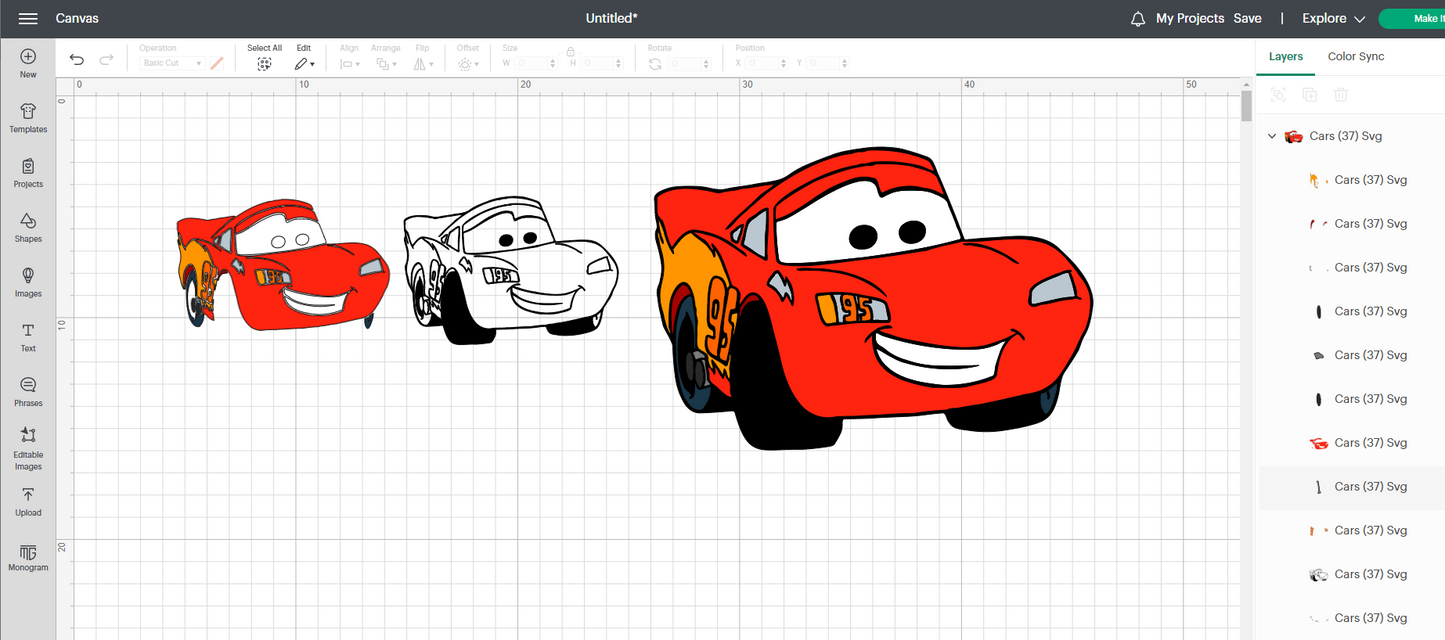Switch to the Layers tab
Screen dimensions: 1445x640
pos(1286,57)
